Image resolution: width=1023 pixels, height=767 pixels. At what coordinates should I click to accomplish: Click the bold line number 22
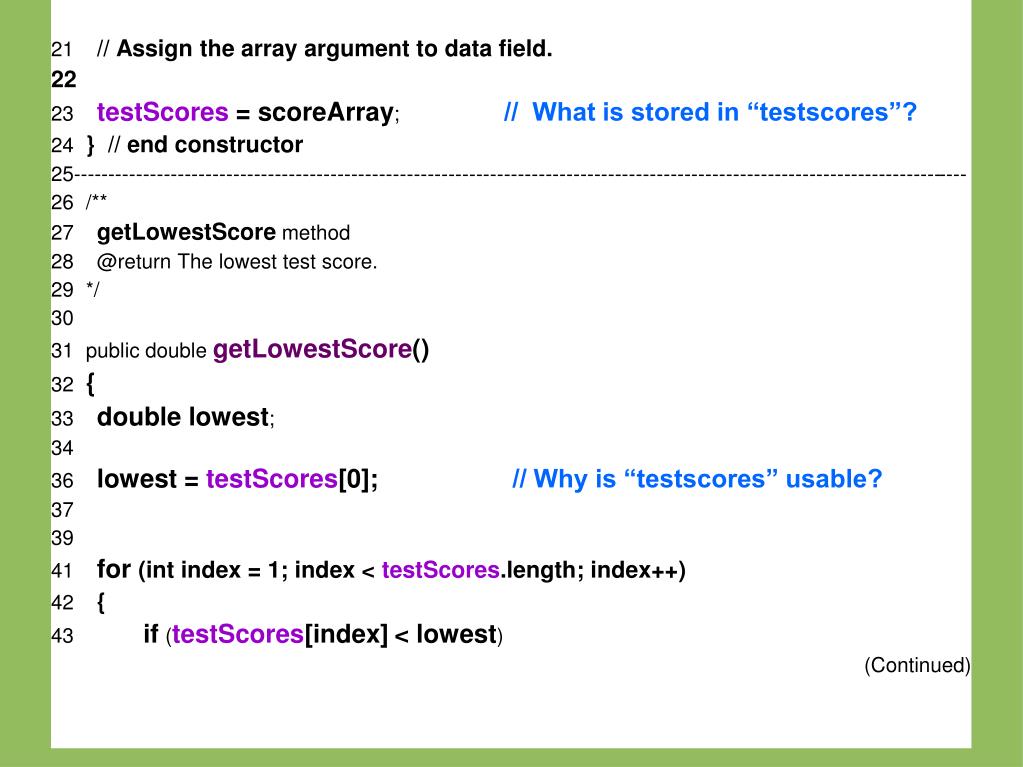tap(64, 80)
